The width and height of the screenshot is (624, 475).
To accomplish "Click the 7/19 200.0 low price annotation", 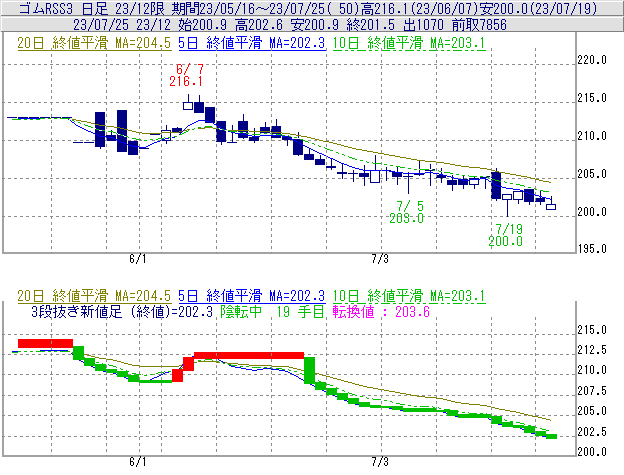I will click(x=506, y=235).
